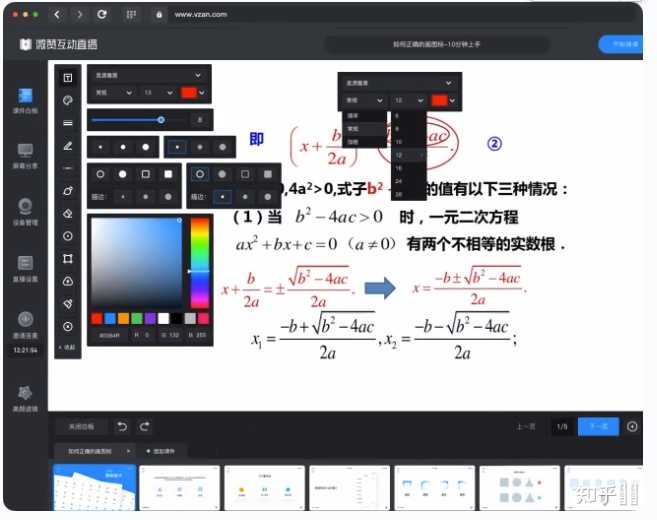This screenshot has height=520, width=657.
Task: Select the Text tool in whiteboard toolbar
Action: click(x=67, y=78)
